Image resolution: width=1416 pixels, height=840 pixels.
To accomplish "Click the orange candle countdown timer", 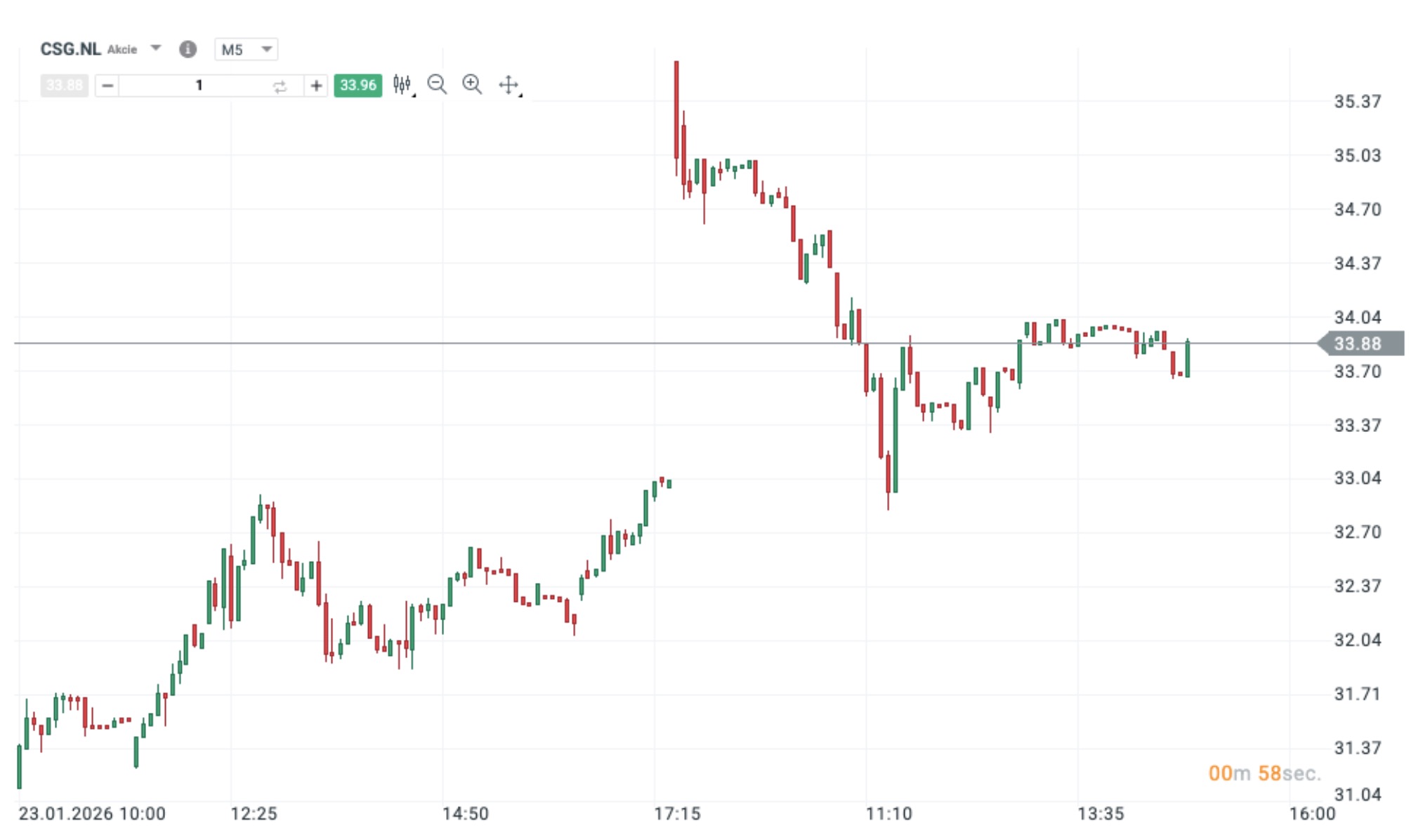I will tap(1264, 773).
